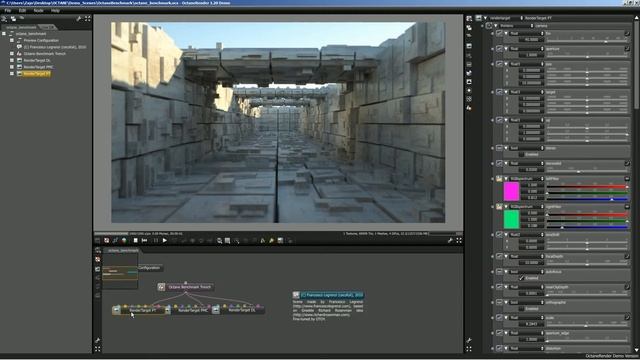Click the save image icon in render toolbar

[280, 241]
